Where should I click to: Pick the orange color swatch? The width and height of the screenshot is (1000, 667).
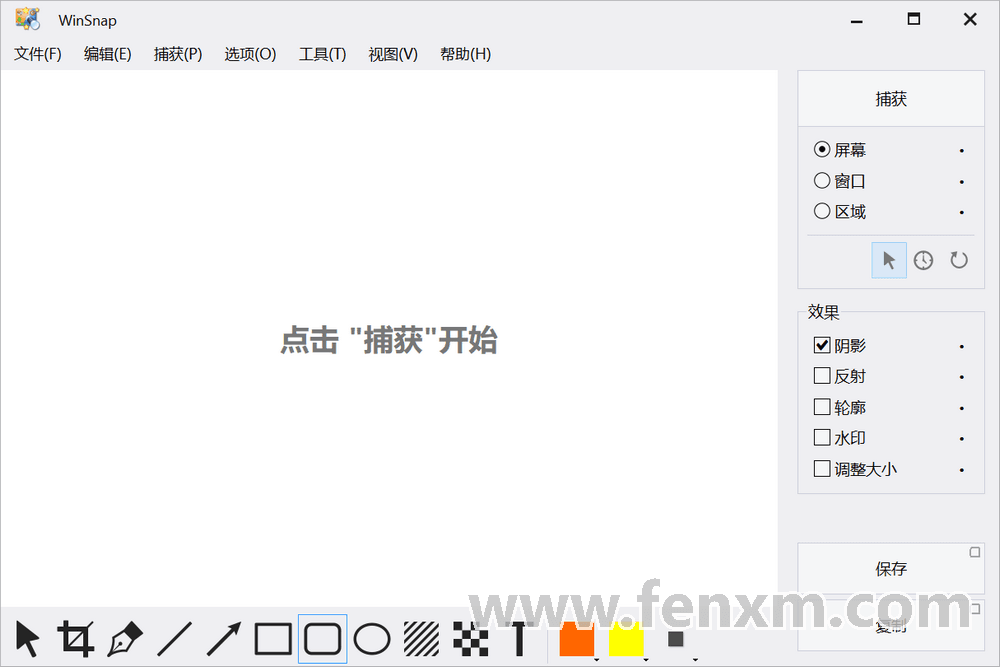tap(576, 638)
